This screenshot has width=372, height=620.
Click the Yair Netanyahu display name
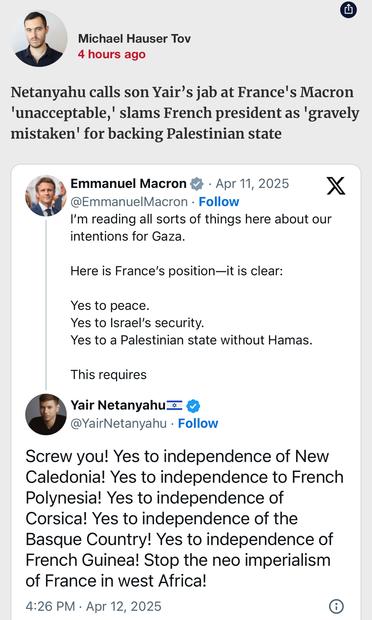pos(118,405)
